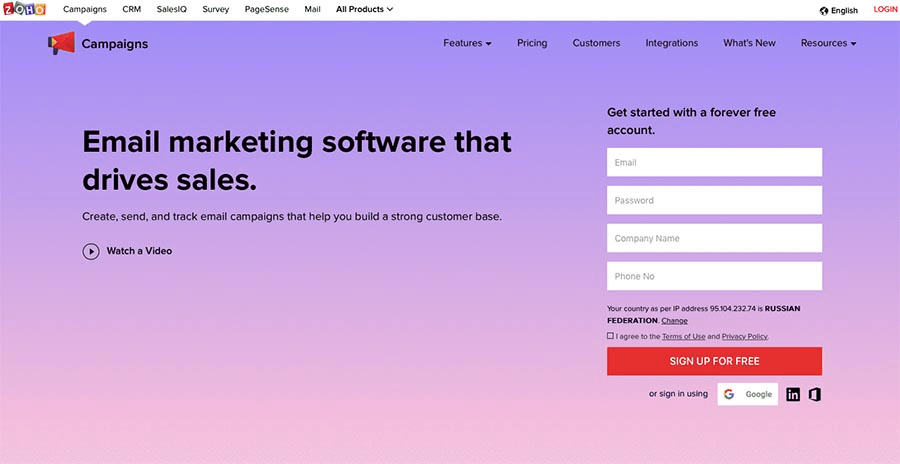Focus the Password input field
The height and width of the screenshot is (464, 900).
tap(714, 200)
